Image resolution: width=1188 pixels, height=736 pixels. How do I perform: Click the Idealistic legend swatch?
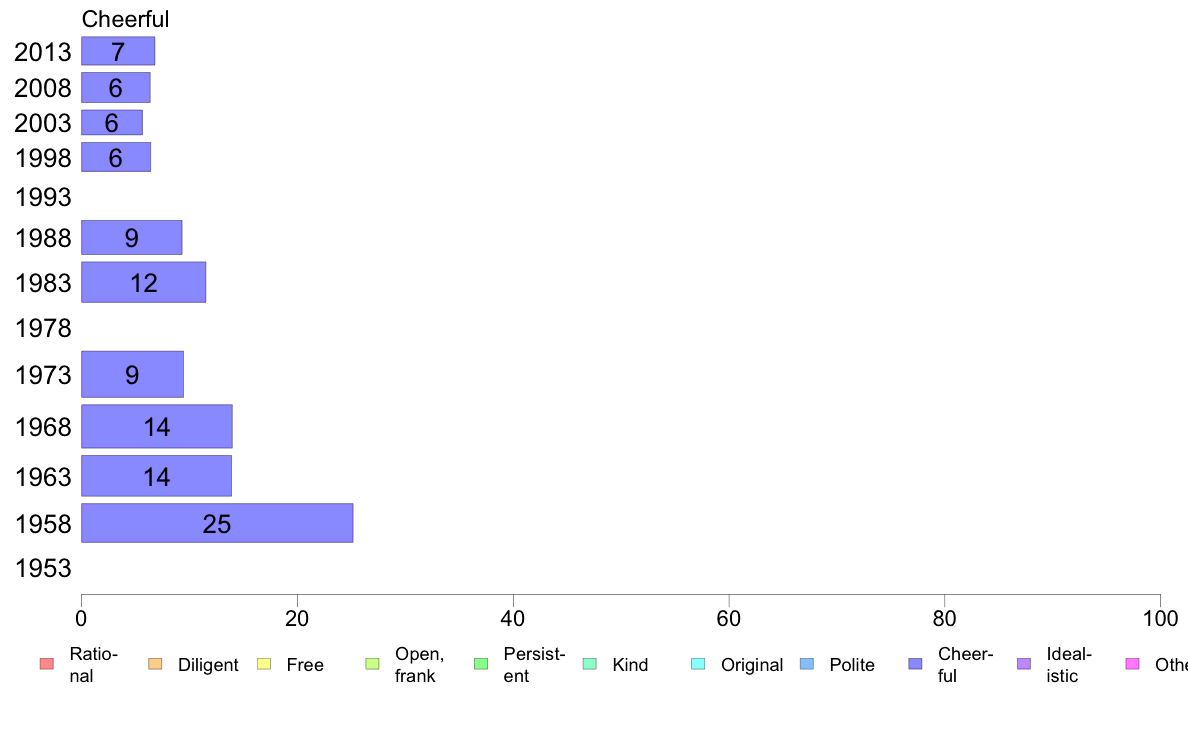(x=1024, y=664)
